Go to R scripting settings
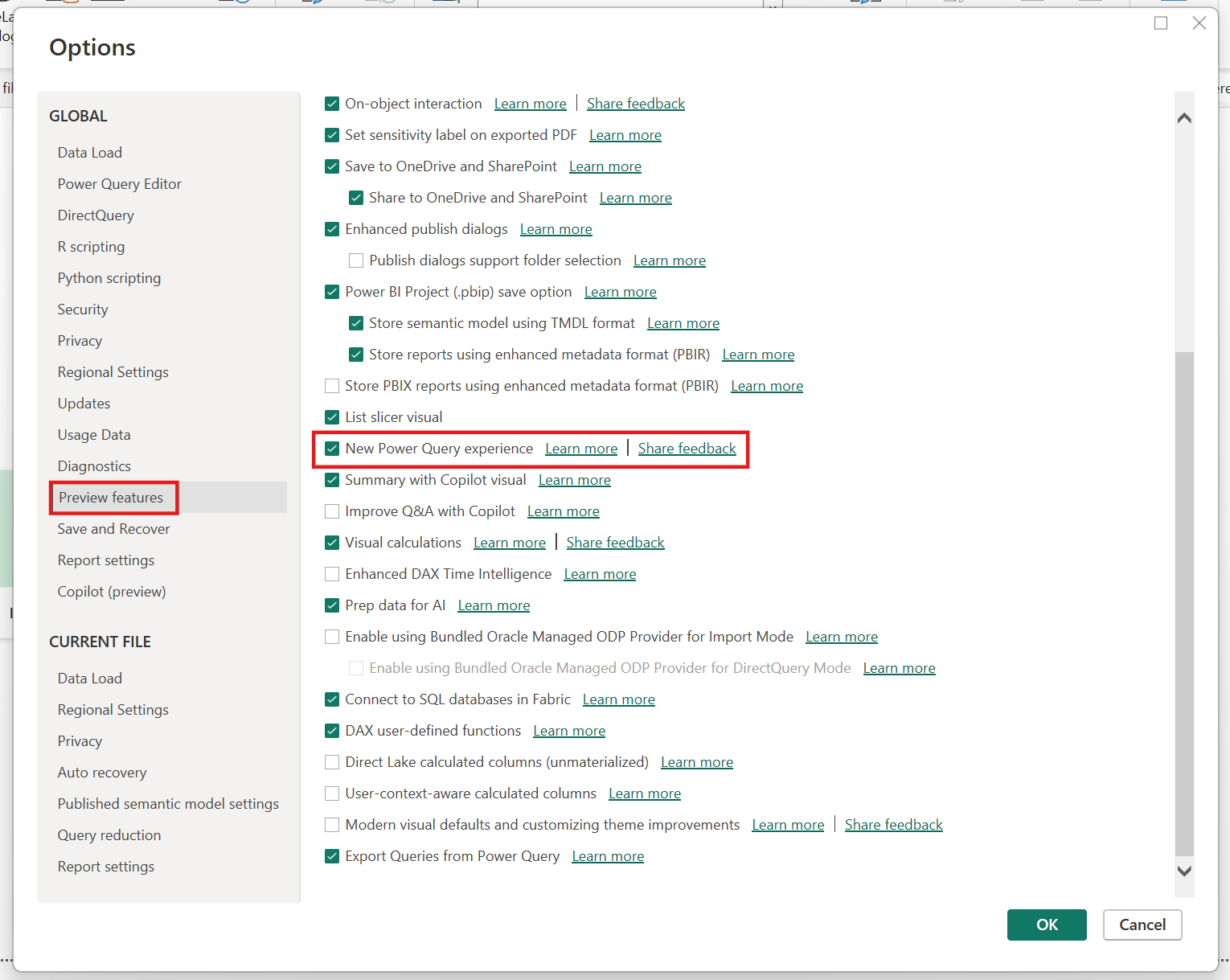Screen dimensions: 1230x980 (91, 247)
